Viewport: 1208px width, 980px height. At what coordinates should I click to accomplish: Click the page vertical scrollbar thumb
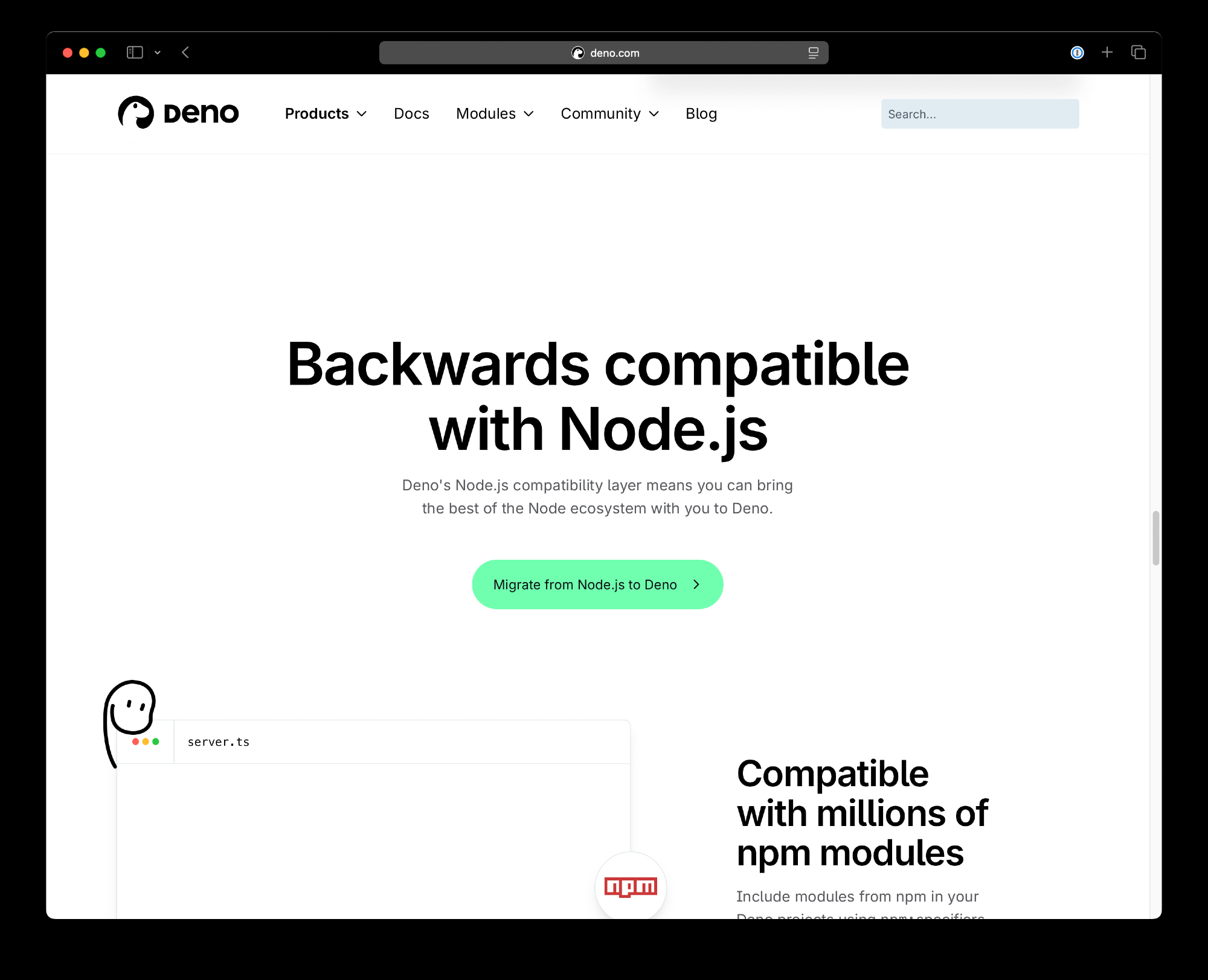click(x=1155, y=537)
